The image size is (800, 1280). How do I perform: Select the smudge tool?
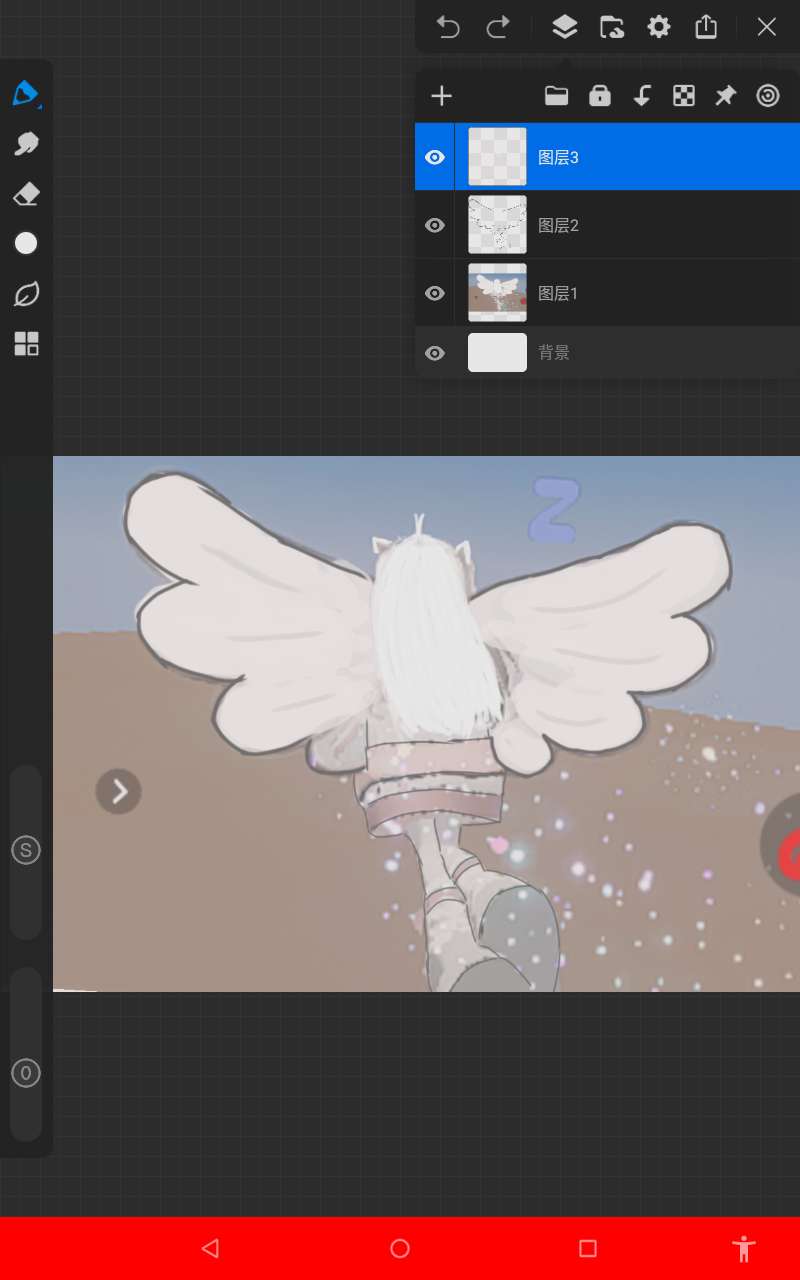26,144
